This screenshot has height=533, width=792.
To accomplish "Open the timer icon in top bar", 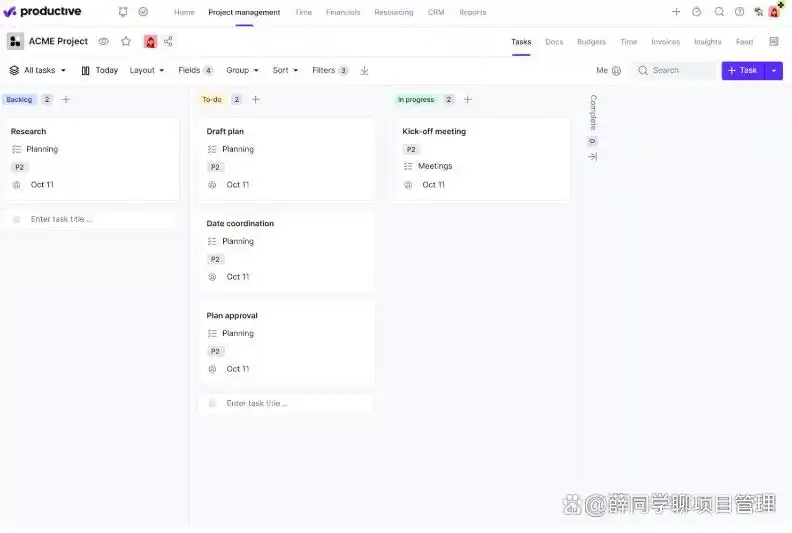I will [697, 12].
